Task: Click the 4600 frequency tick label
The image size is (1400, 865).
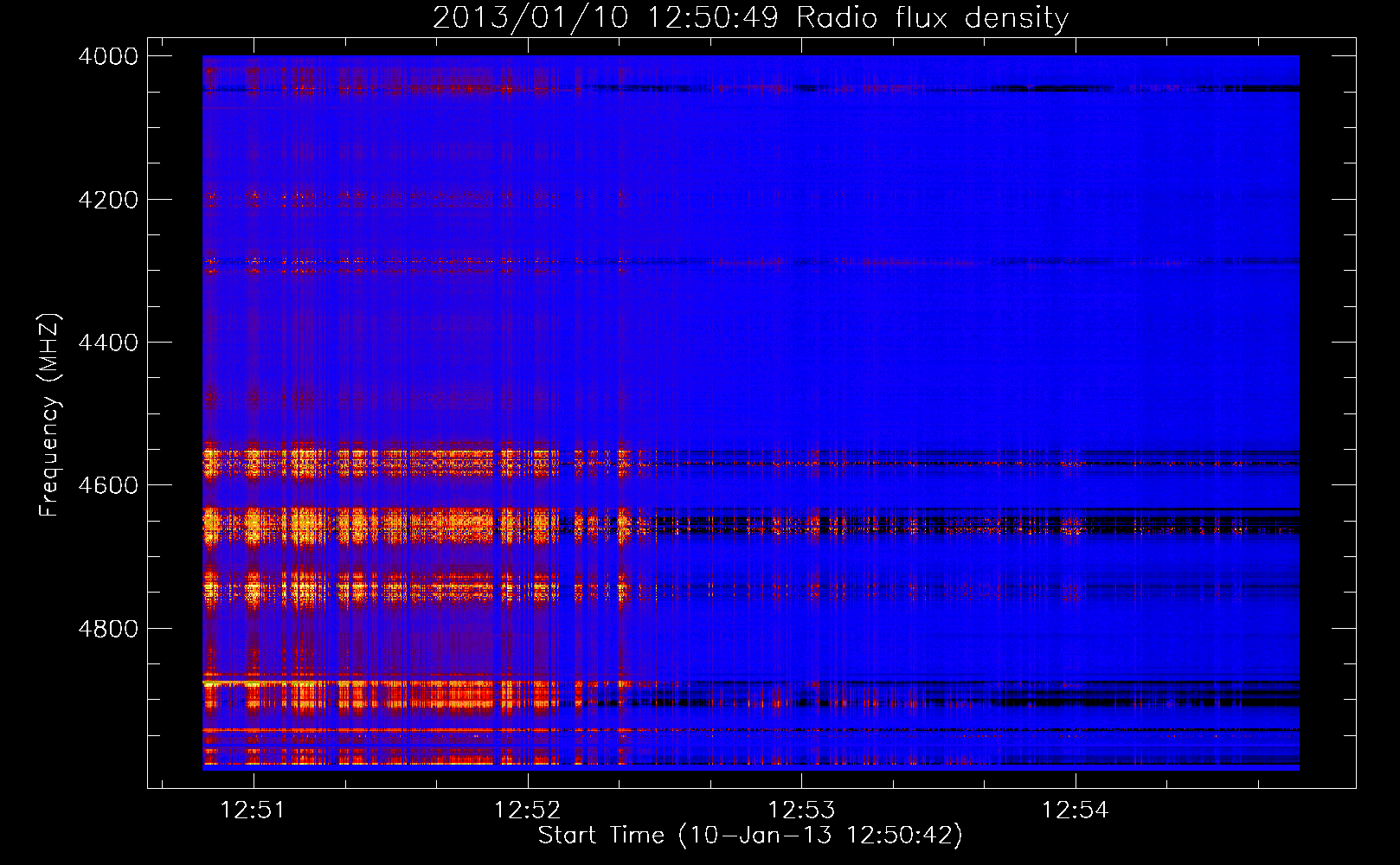Action: point(108,485)
